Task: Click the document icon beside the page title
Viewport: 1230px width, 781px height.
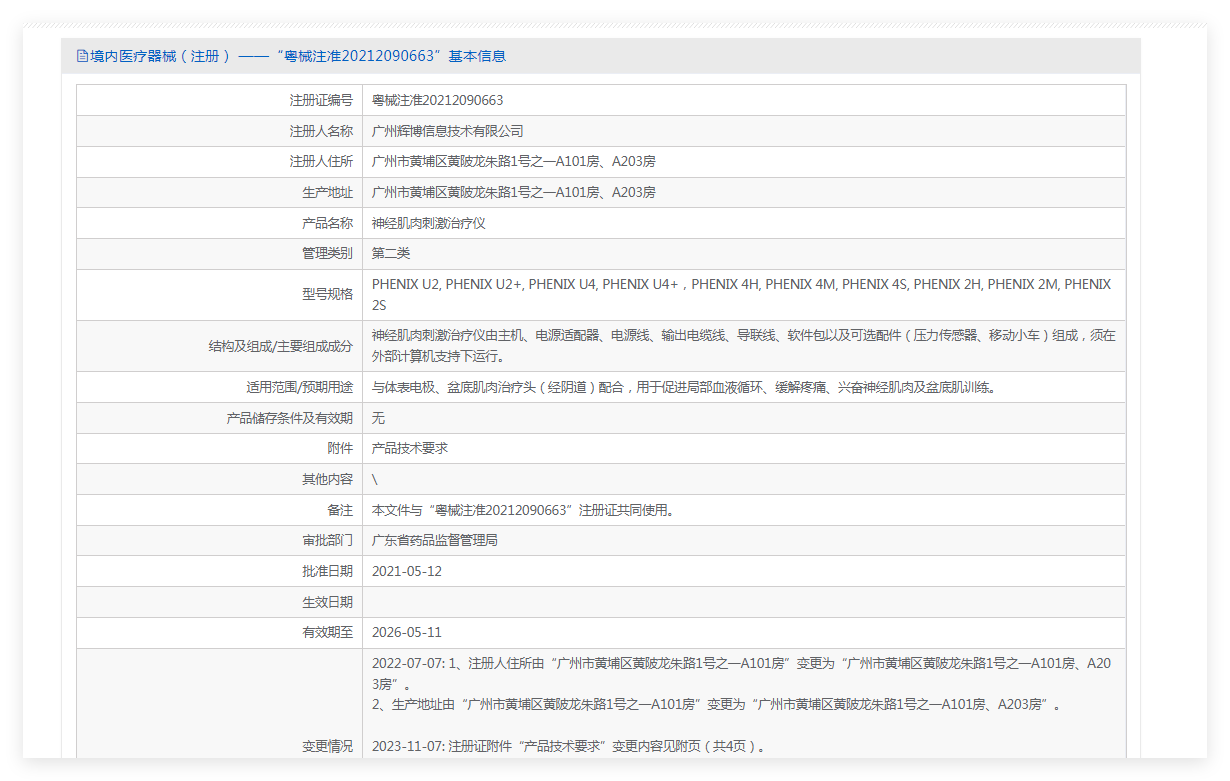Action: [83, 56]
